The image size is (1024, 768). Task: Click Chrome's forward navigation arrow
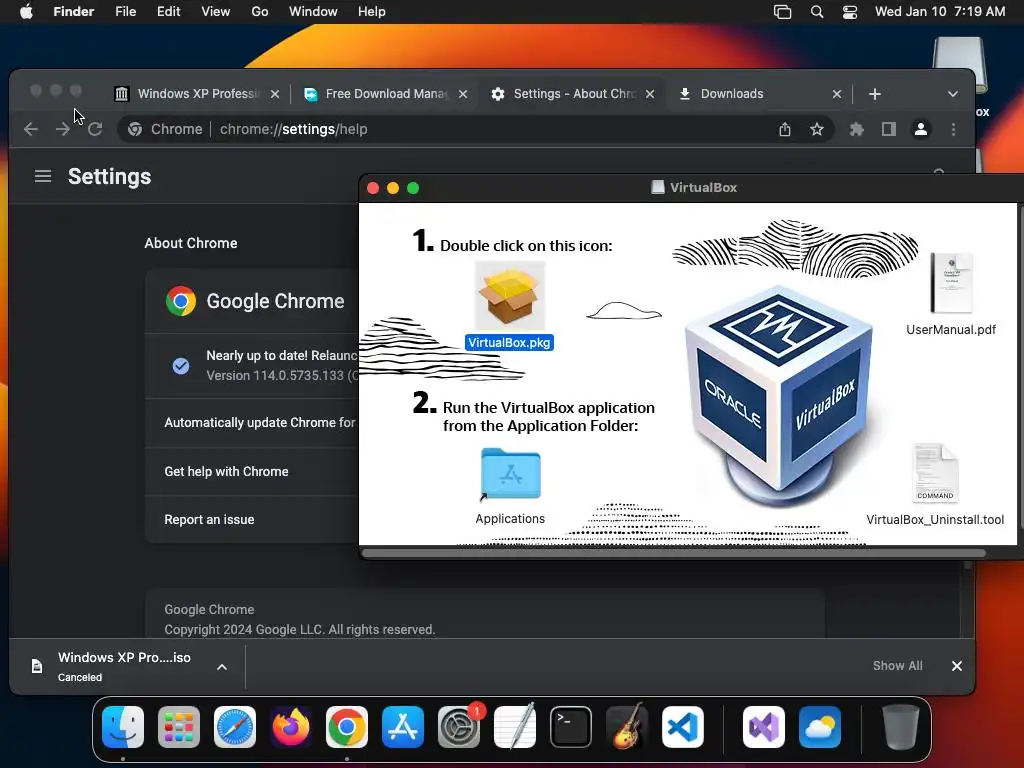pyautogui.click(x=63, y=129)
